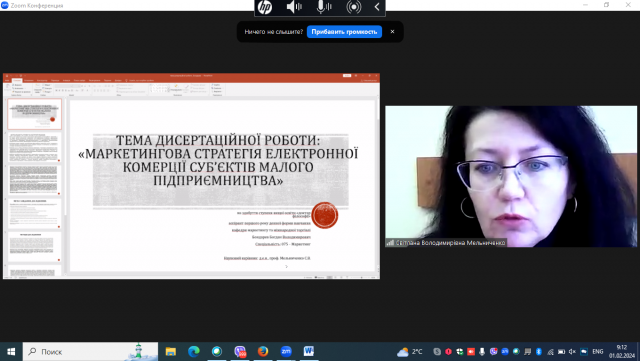Click the broadcast signal icon in HP overlay
640x361 pixels.
click(x=353, y=7)
